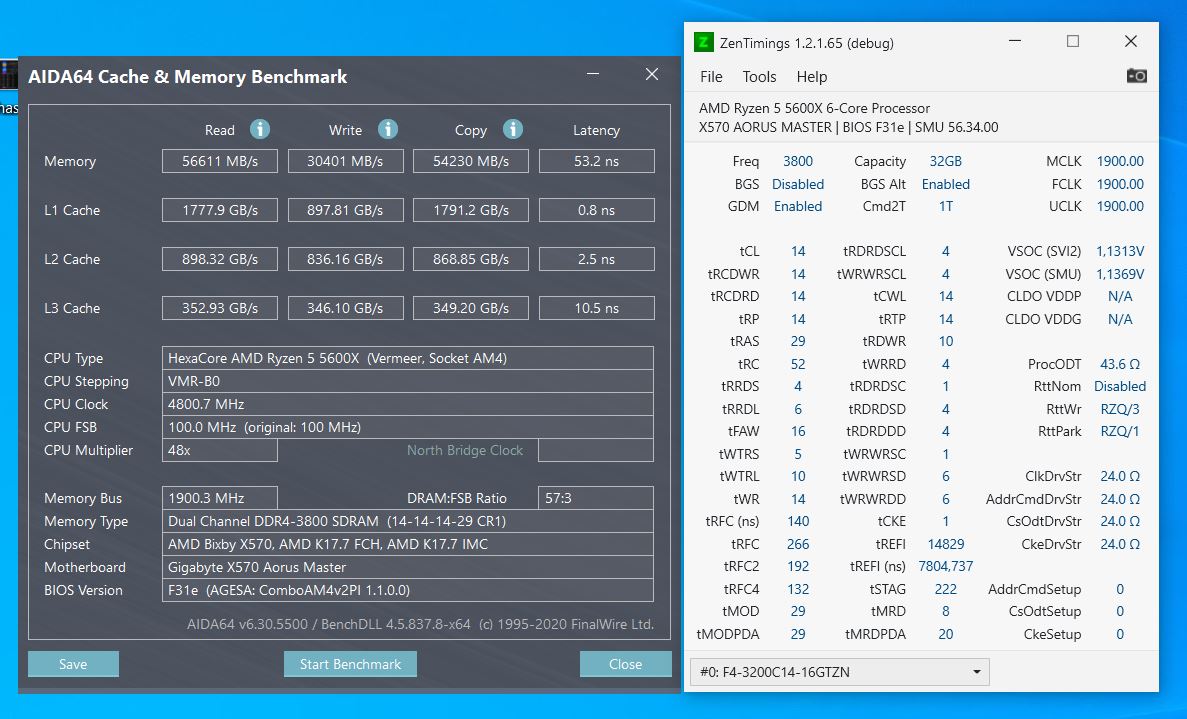This screenshot has height=719, width=1187.
Task: Click L3 Cache Copy value 349.20 GB/s
Action: coord(471,308)
